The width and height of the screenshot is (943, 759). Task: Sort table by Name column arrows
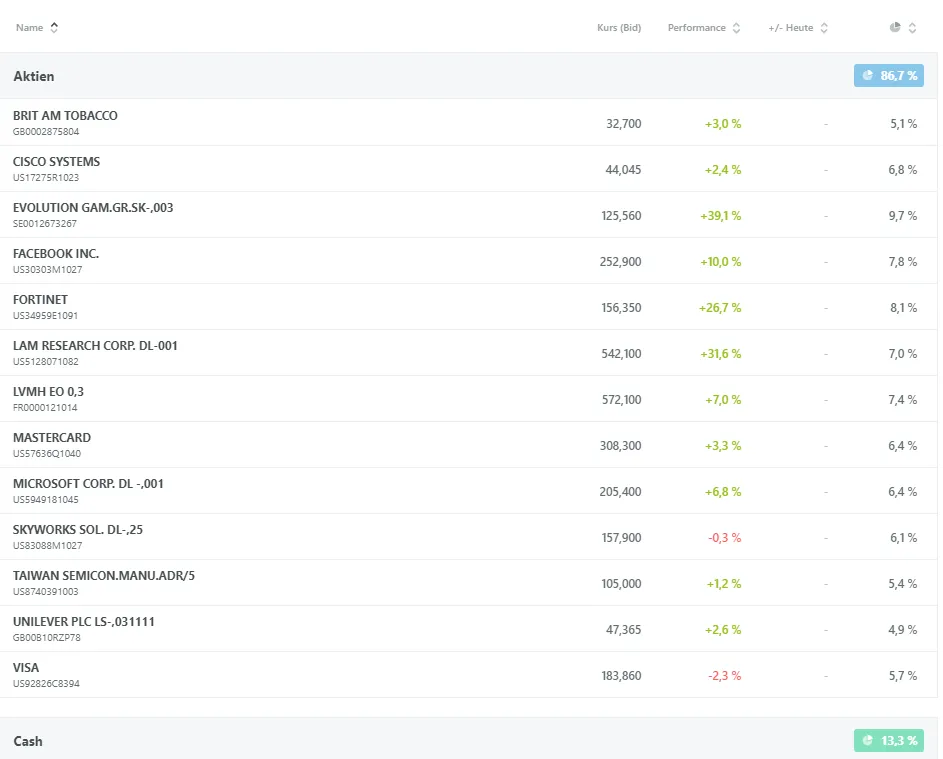[54, 28]
